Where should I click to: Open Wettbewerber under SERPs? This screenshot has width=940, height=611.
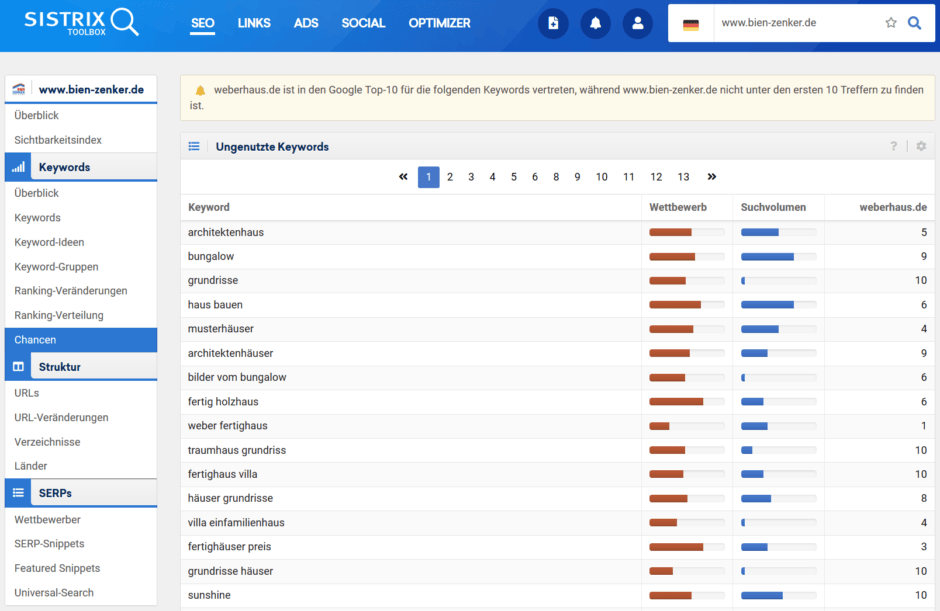[47, 520]
